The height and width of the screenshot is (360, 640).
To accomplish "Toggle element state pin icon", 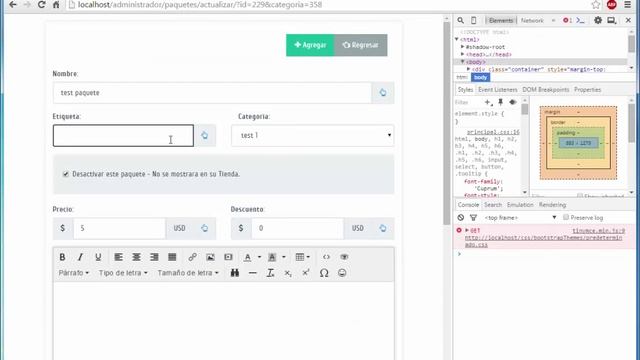I will [x=500, y=102].
